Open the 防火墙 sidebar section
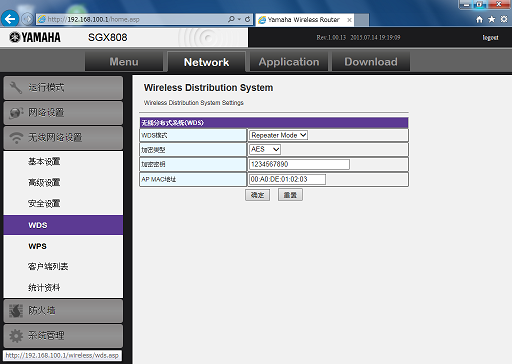This screenshot has height=364, width=512. pyautogui.click(x=63, y=311)
